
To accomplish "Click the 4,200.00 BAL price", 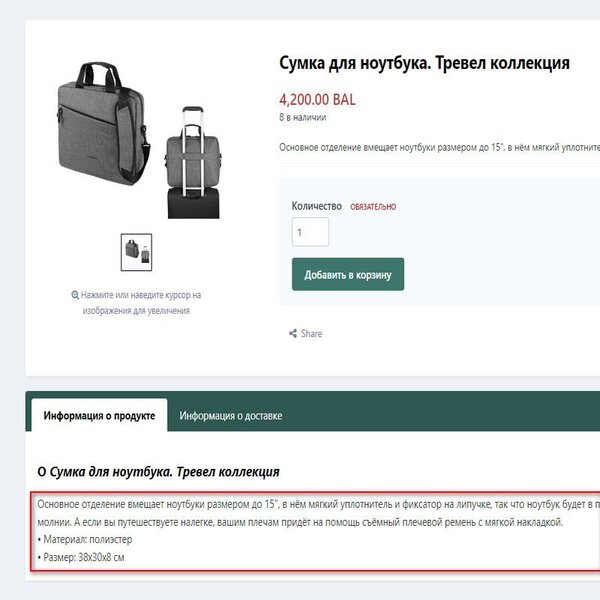I will point(317,99).
